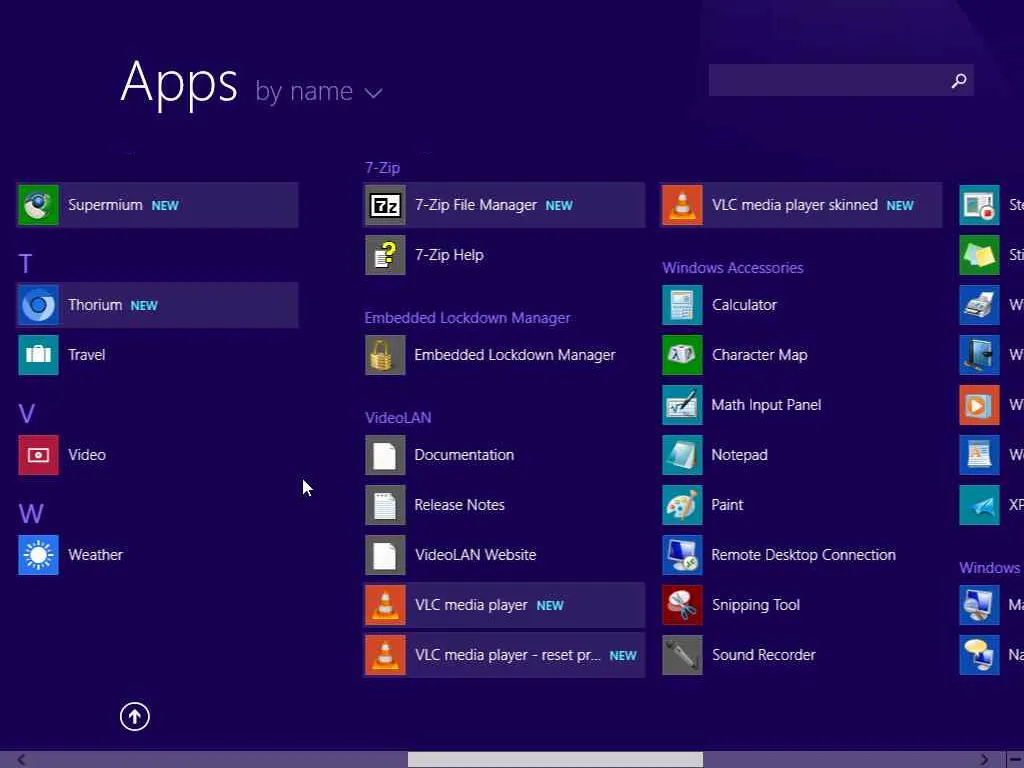The width and height of the screenshot is (1024, 768).
Task: Open the Calculator icon
Action: pos(682,305)
